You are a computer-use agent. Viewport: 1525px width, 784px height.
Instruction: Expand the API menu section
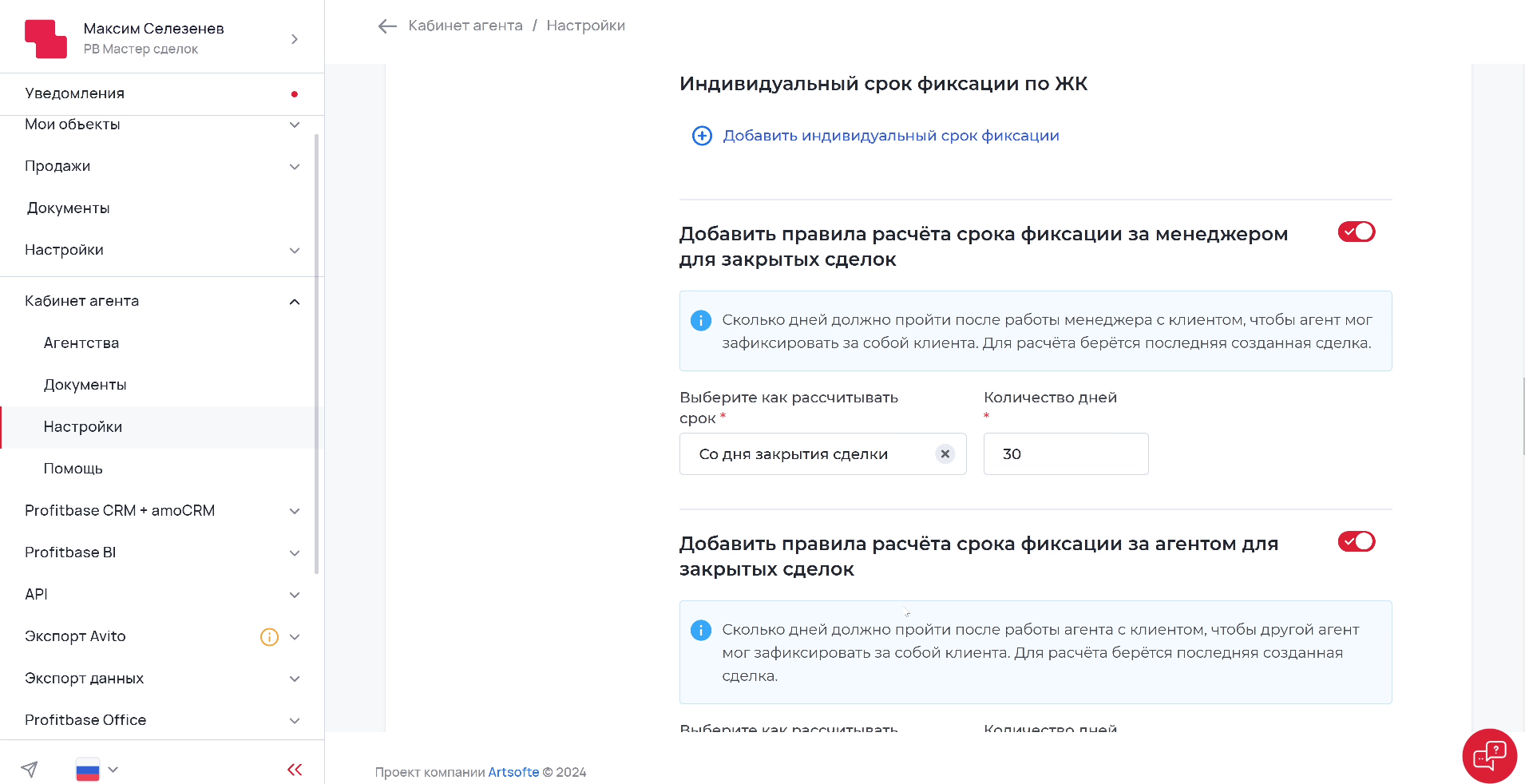[x=295, y=595]
